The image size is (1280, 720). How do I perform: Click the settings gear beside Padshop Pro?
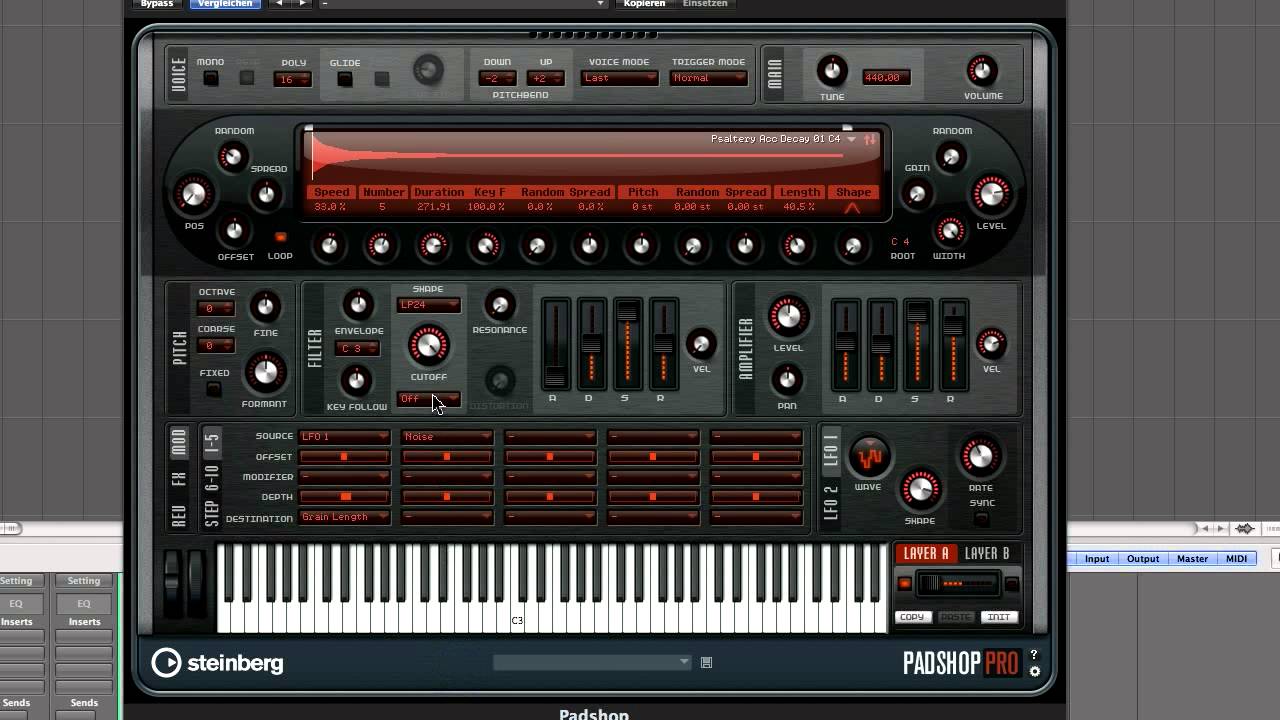(x=1035, y=672)
